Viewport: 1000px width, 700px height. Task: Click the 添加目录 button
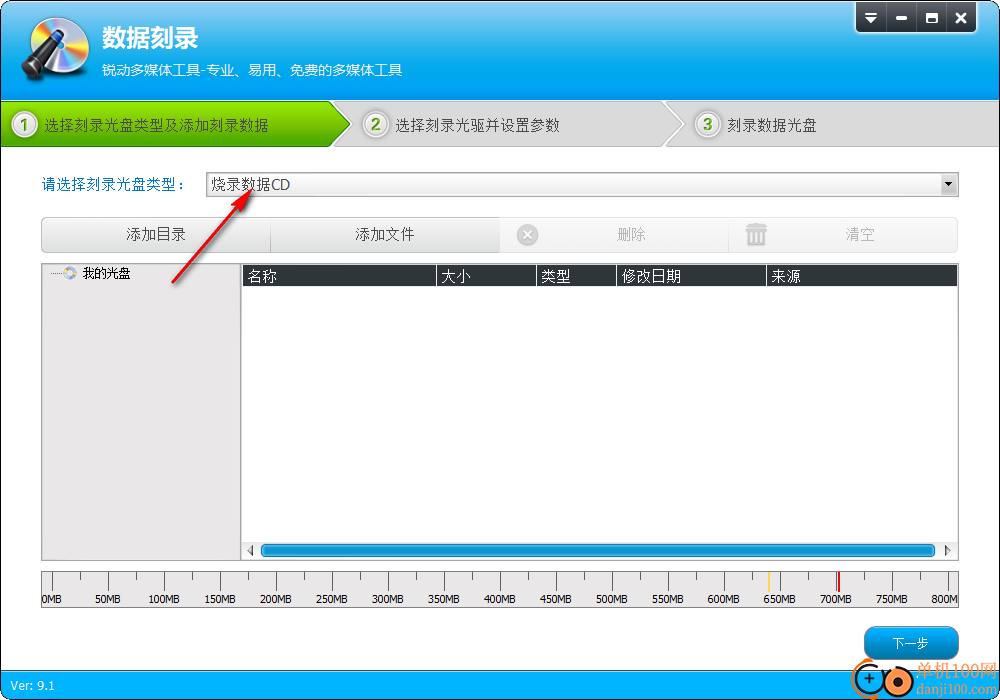(156, 235)
